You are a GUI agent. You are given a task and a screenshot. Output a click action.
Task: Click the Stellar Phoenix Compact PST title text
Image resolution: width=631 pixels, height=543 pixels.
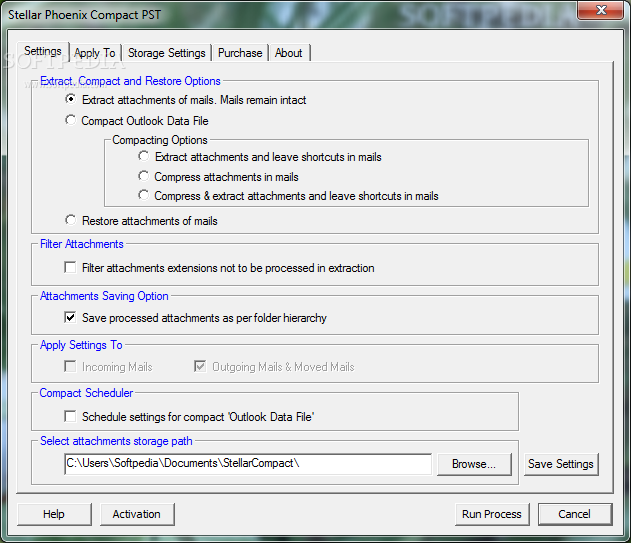point(85,15)
